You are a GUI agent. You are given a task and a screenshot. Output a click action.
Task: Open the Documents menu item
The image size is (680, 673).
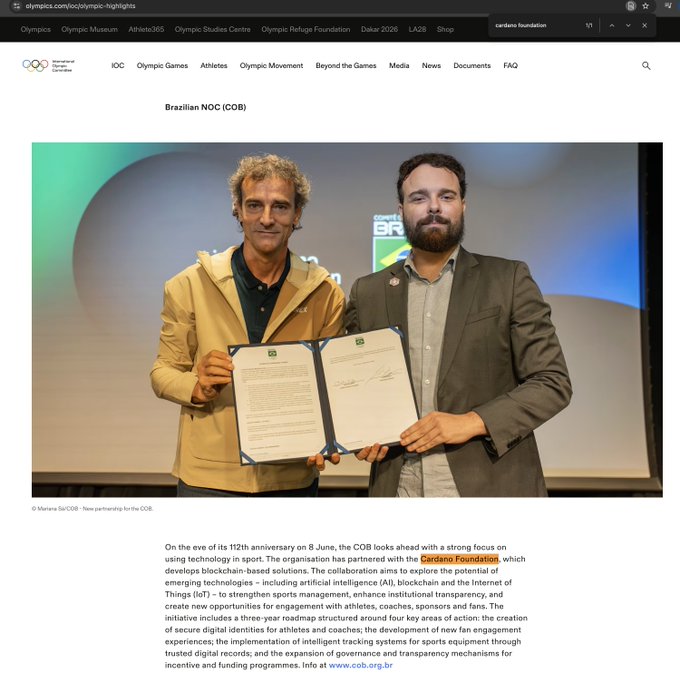[x=472, y=65]
